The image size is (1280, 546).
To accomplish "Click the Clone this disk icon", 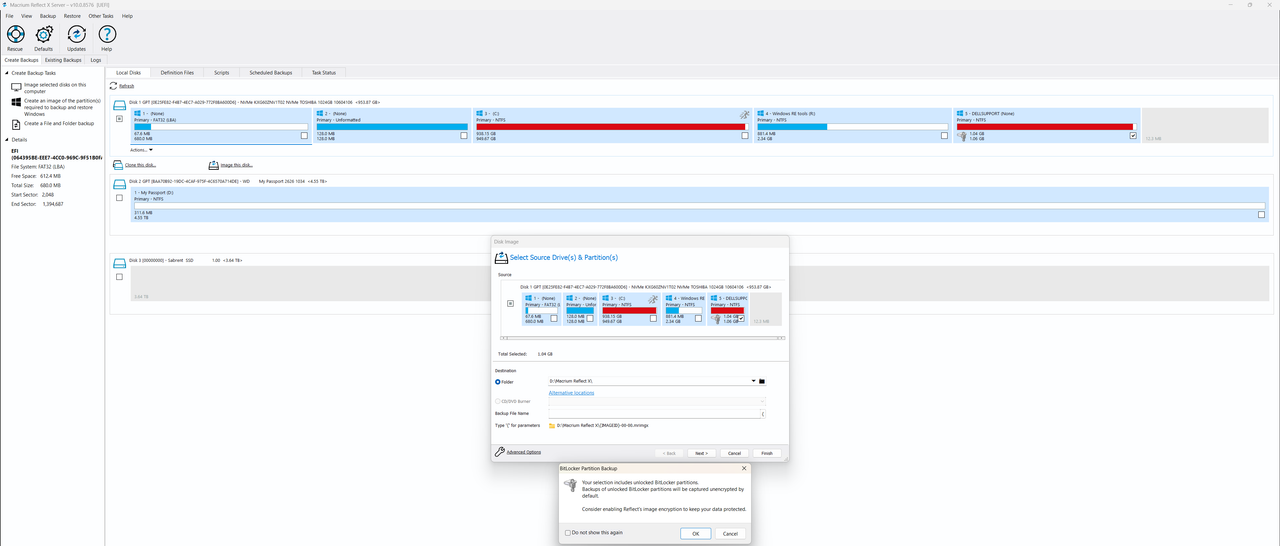I will click(118, 165).
